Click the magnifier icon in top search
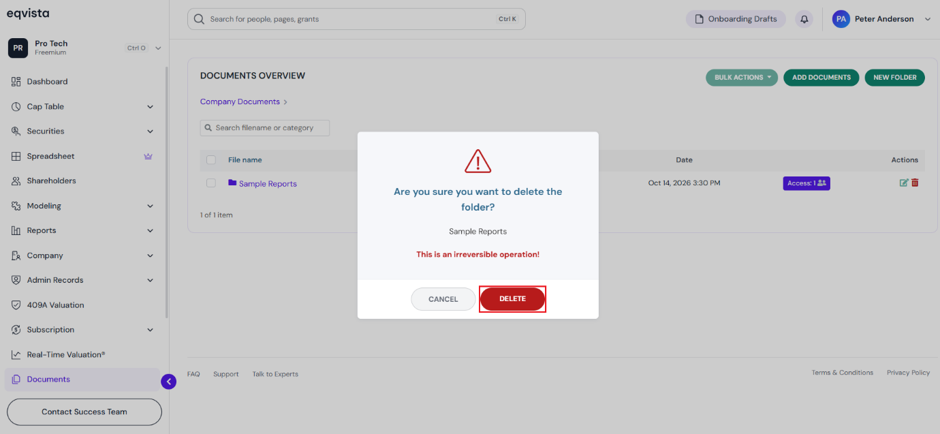This screenshot has width=940, height=434. tap(199, 19)
